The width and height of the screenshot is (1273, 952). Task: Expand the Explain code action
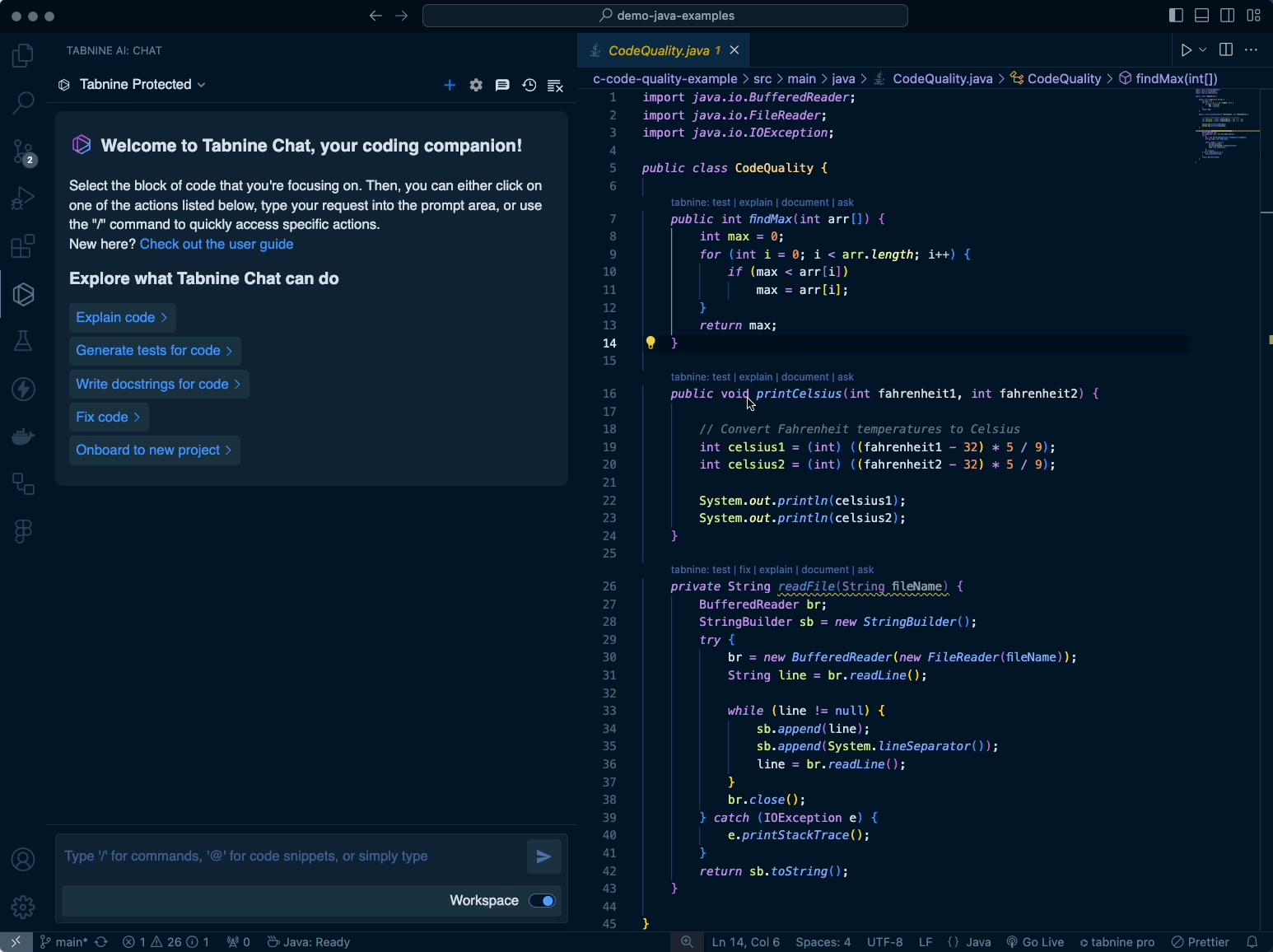[x=122, y=318]
